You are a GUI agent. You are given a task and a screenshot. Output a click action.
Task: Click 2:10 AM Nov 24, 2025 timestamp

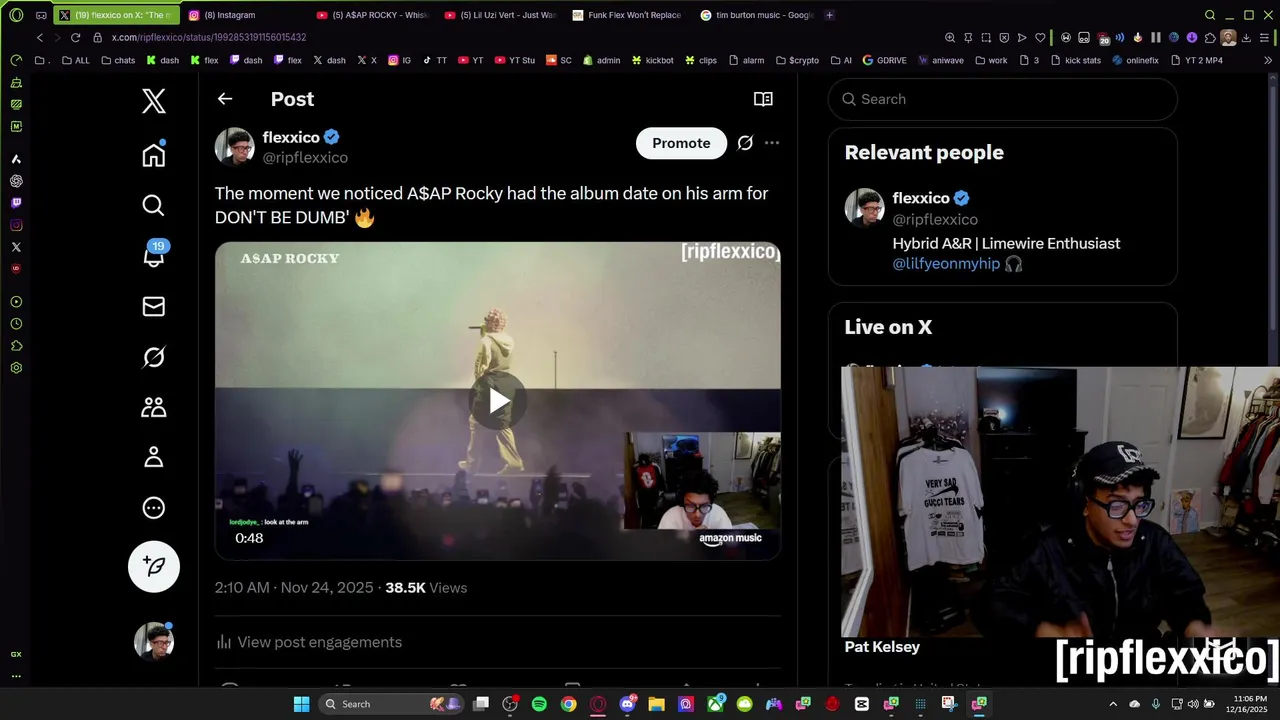pyautogui.click(x=294, y=588)
